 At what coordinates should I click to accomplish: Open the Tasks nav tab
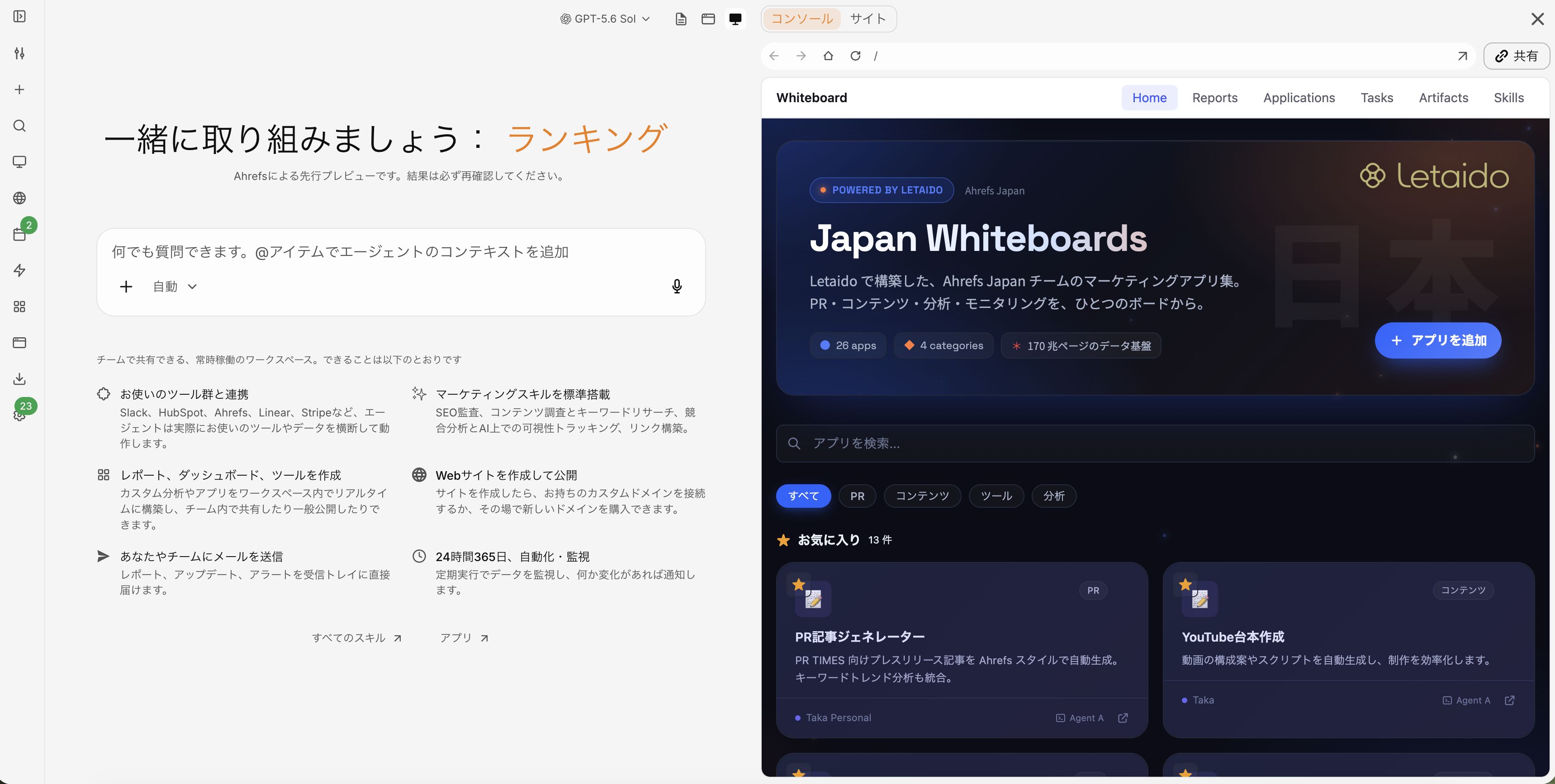1376,98
